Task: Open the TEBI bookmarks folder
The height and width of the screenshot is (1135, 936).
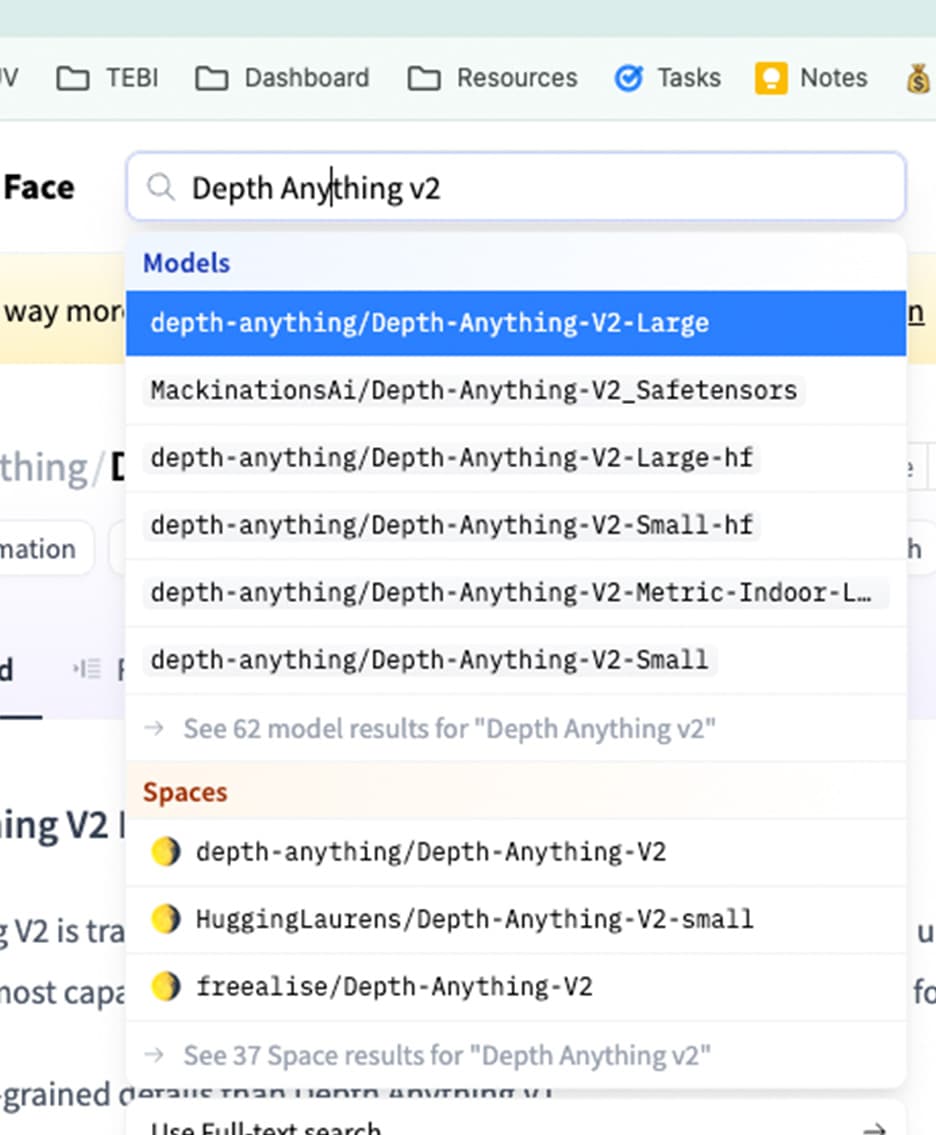Action: click(108, 78)
